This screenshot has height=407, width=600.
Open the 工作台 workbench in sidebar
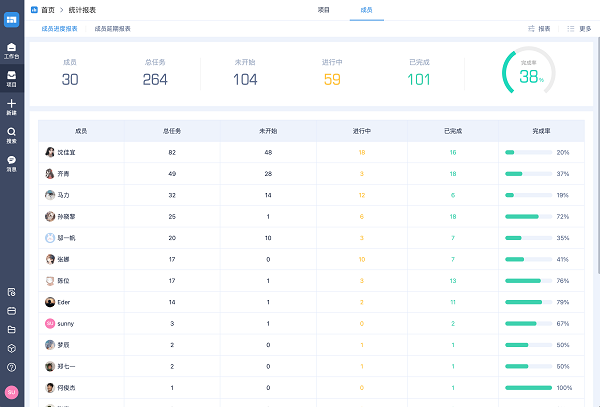click(11, 49)
